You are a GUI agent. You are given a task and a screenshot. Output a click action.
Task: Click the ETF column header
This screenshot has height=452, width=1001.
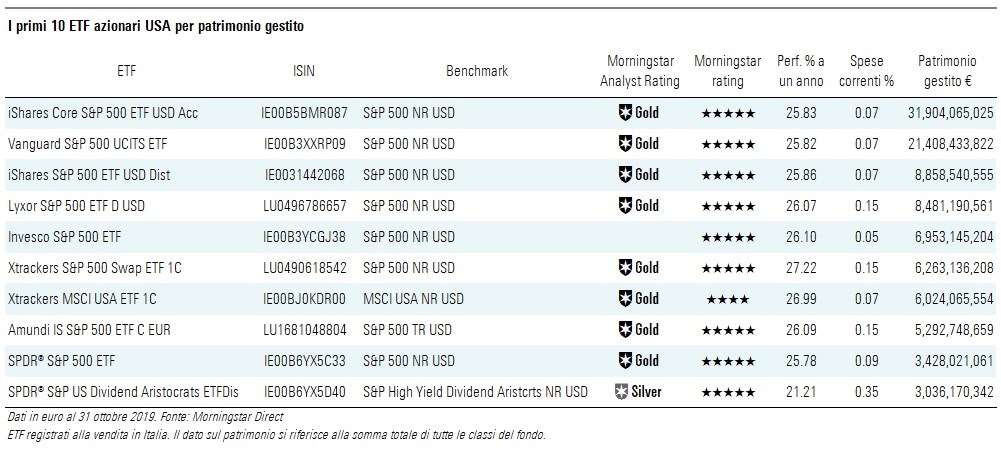[x=127, y=72]
